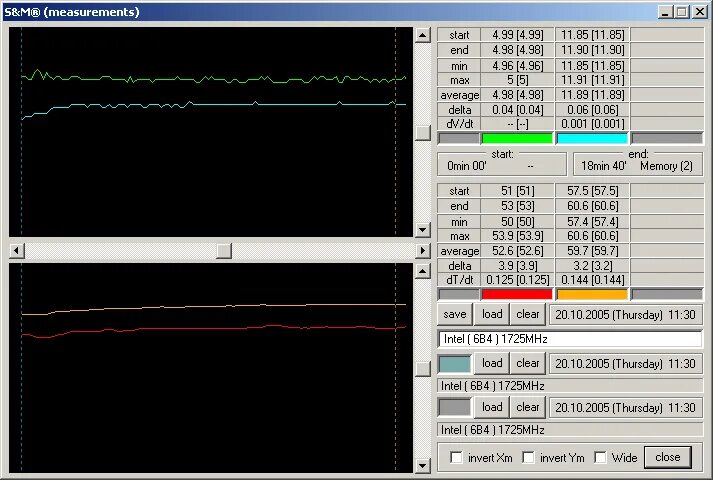Click the horizontal scrollbar's left arrow
The image size is (713, 480).
pyautogui.click(x=17, y=250)
